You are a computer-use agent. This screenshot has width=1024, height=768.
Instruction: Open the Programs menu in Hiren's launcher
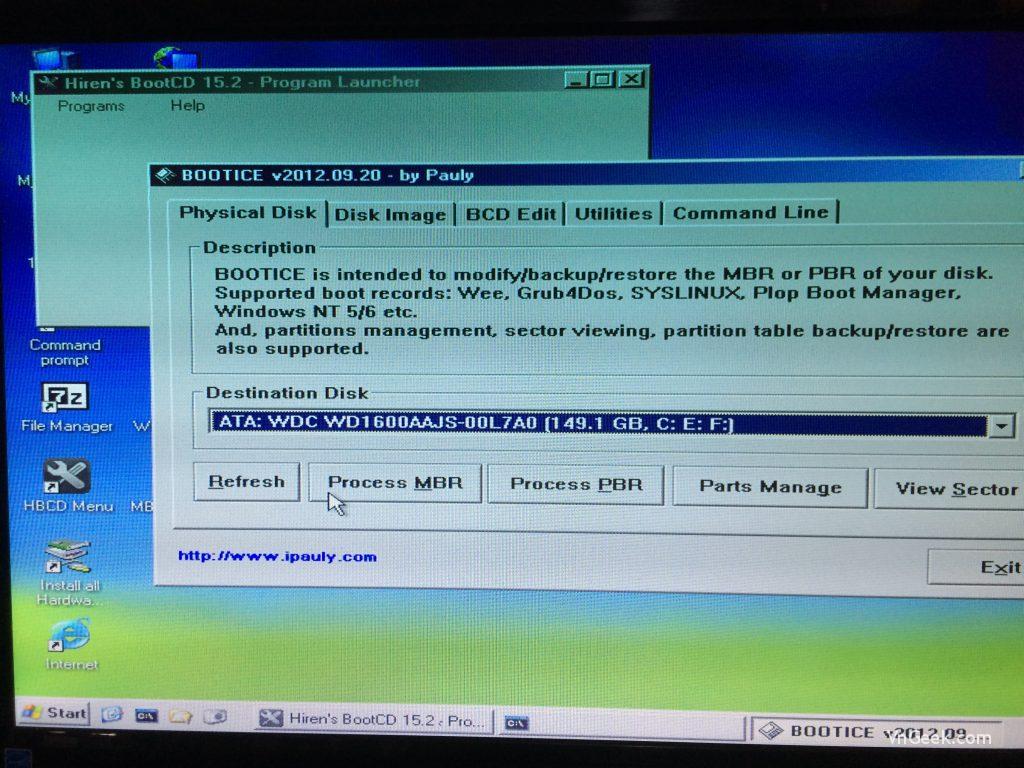pos(91,106)
